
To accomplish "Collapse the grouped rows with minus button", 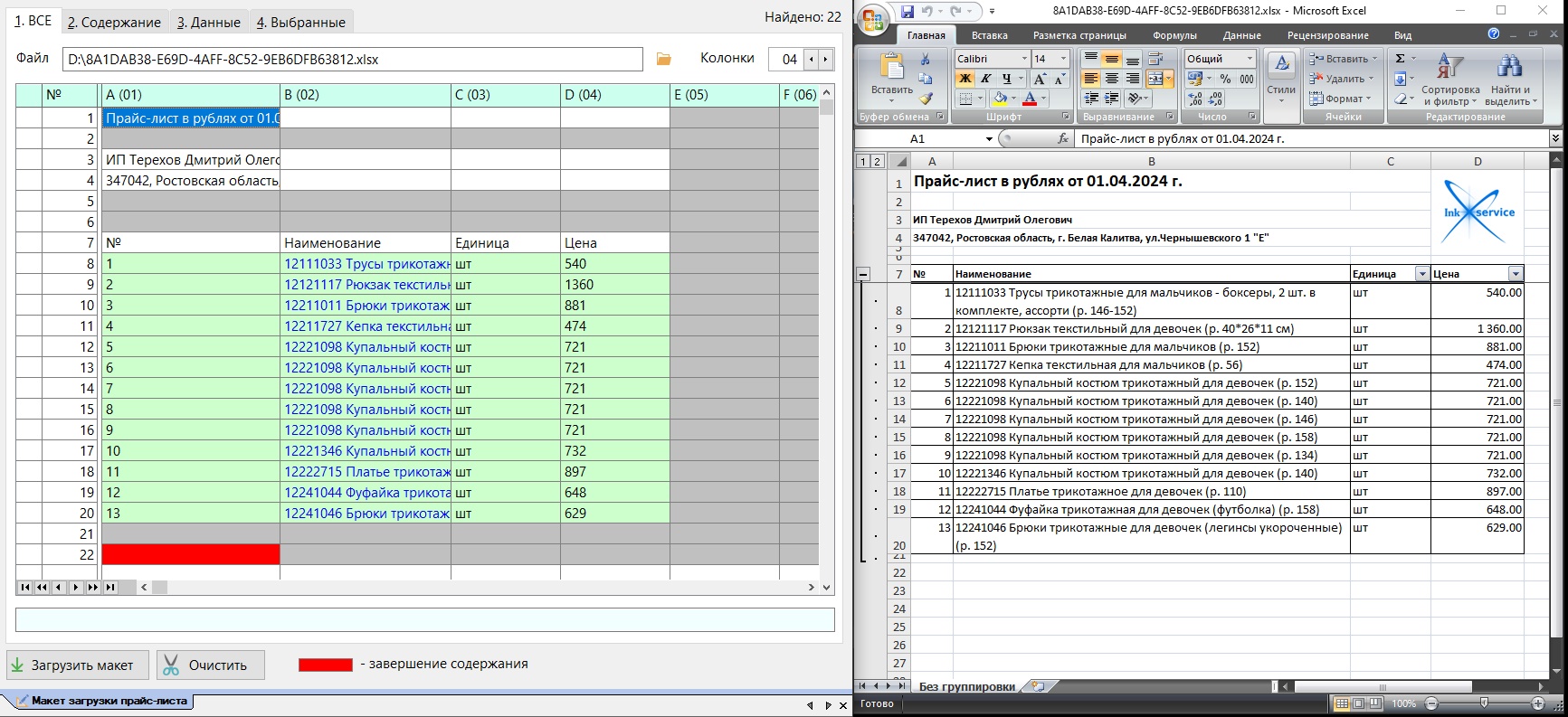I will click(x=863, y=274).
